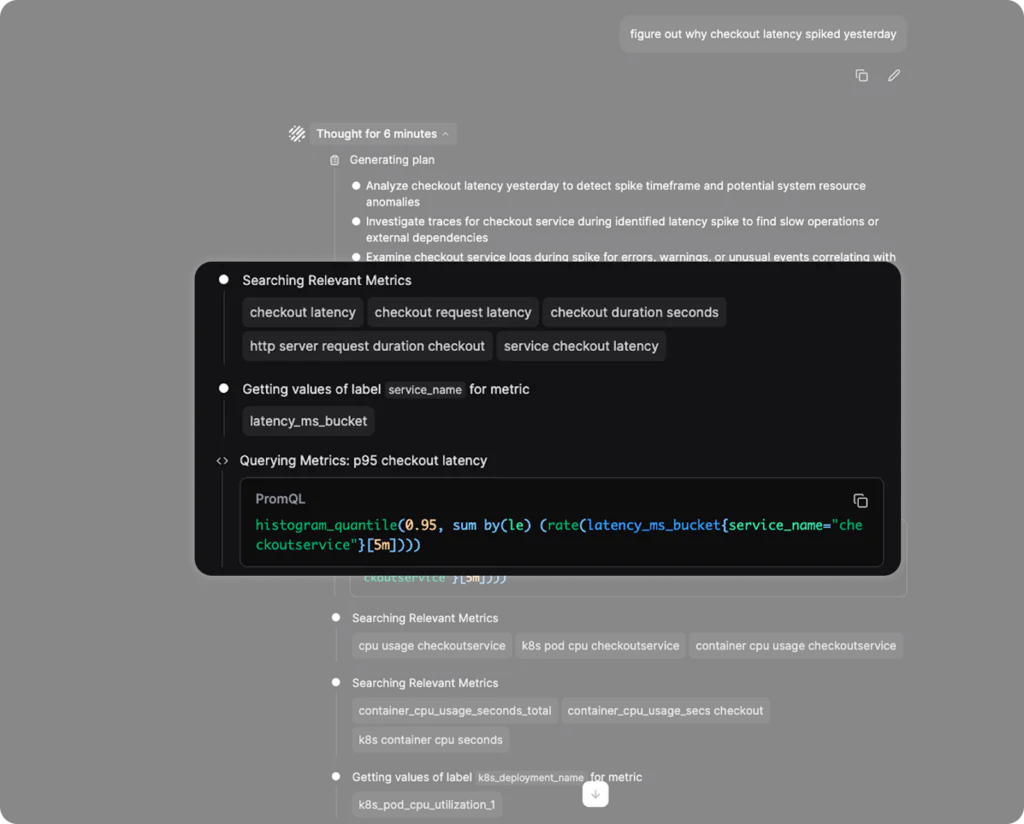Click the scroll-to-bottom arrow button
Image resolution: width=1024 pixels, height=824 pixels.
[x=595, y=794]
